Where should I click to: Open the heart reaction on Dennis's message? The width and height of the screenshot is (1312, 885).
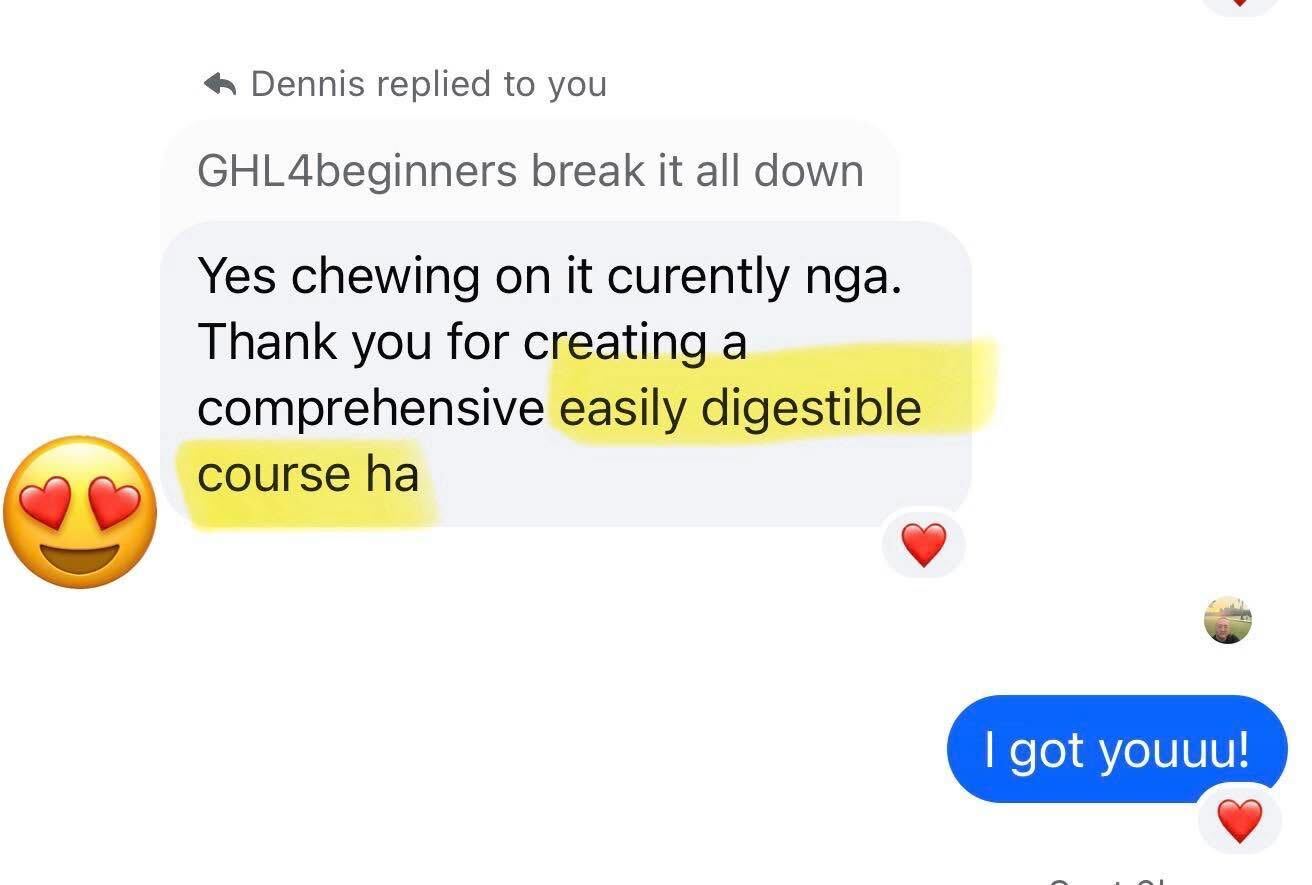point(923,546)
